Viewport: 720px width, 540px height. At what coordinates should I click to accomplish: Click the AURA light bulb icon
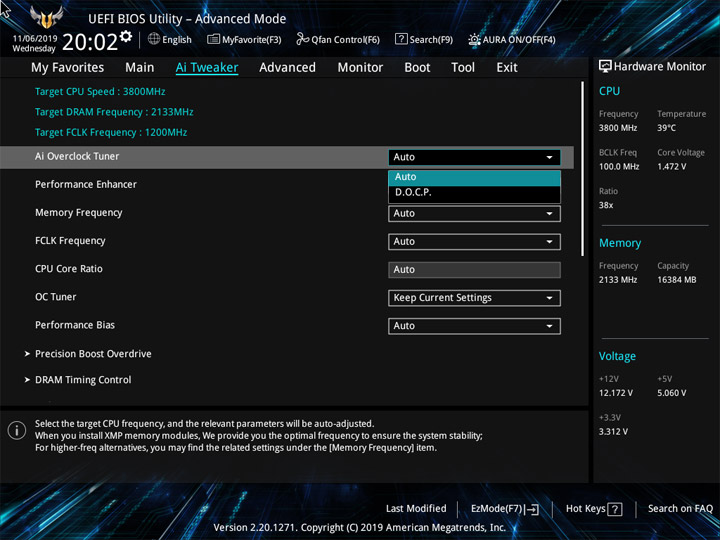click(474, 40)
